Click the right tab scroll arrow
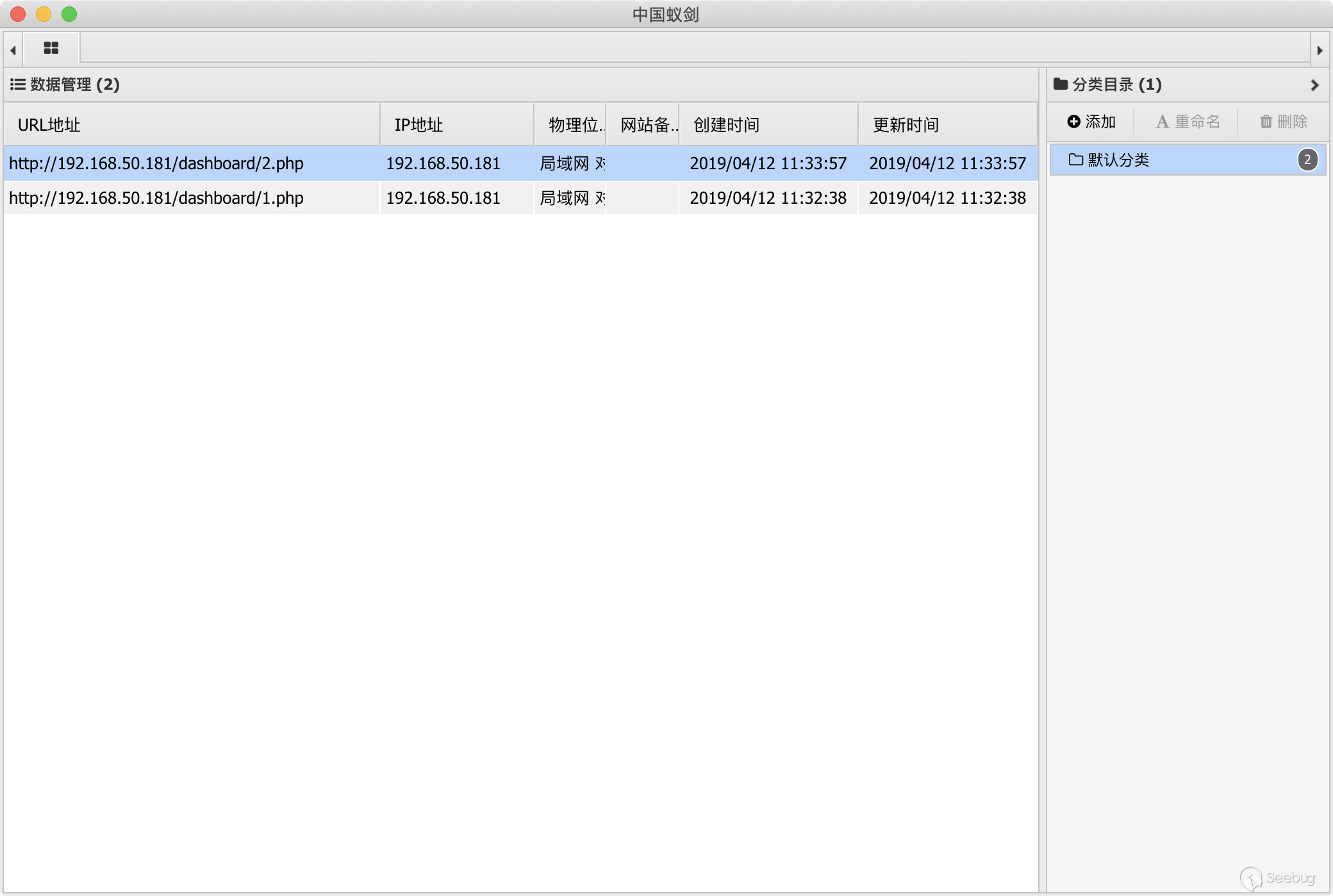 tap(1320, 50)
